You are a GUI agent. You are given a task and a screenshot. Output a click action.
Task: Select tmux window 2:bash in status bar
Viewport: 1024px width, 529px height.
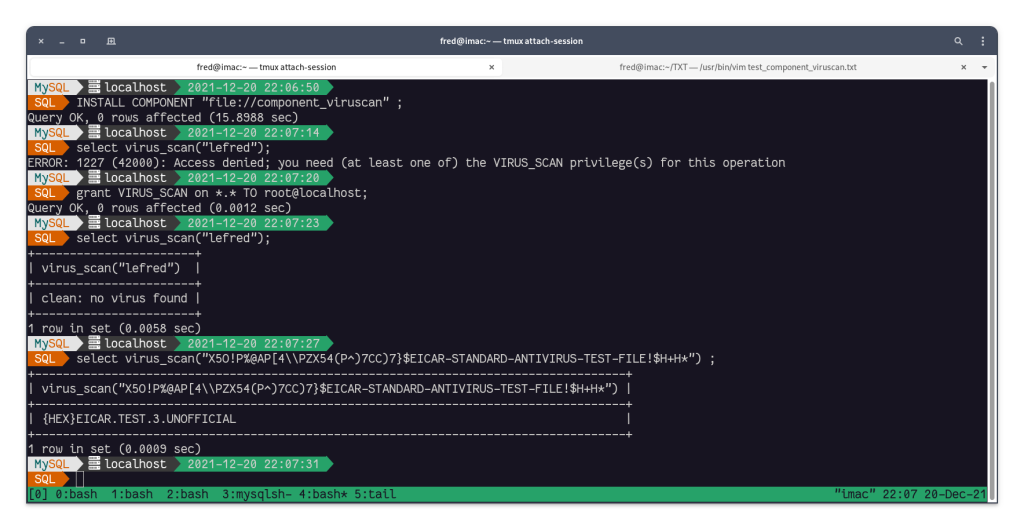tap(187, 494)
